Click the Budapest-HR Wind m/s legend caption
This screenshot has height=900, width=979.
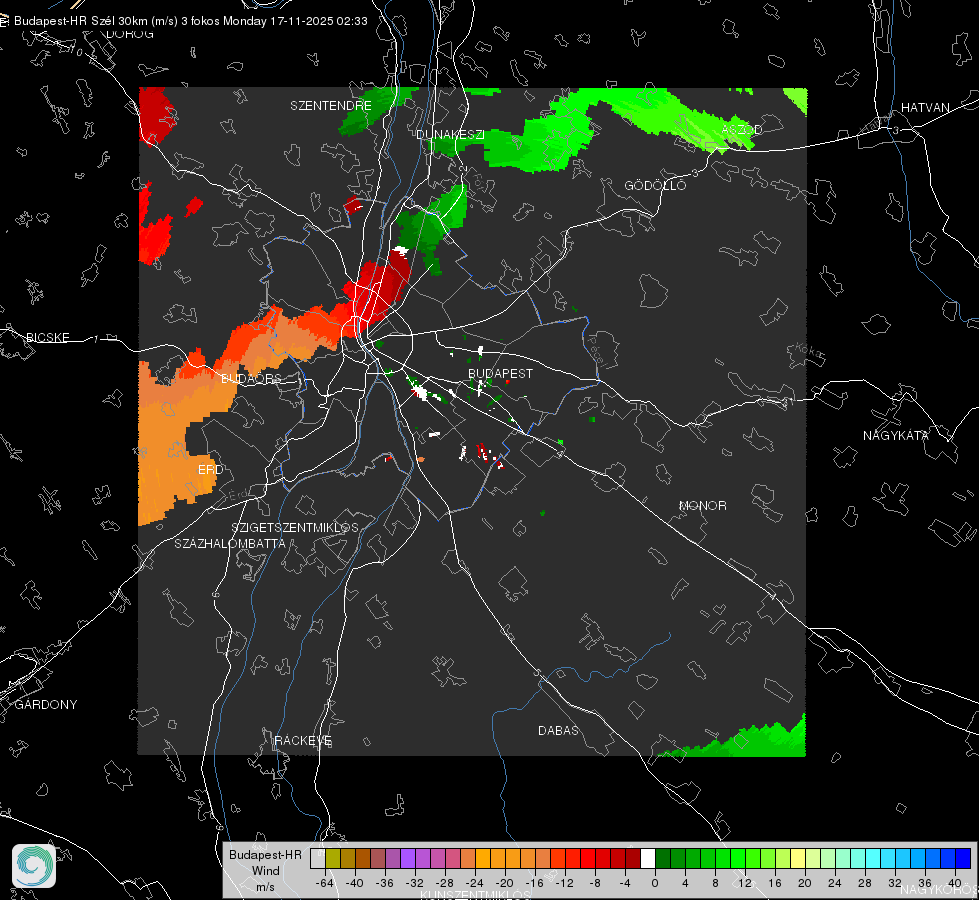click(265, 870)
